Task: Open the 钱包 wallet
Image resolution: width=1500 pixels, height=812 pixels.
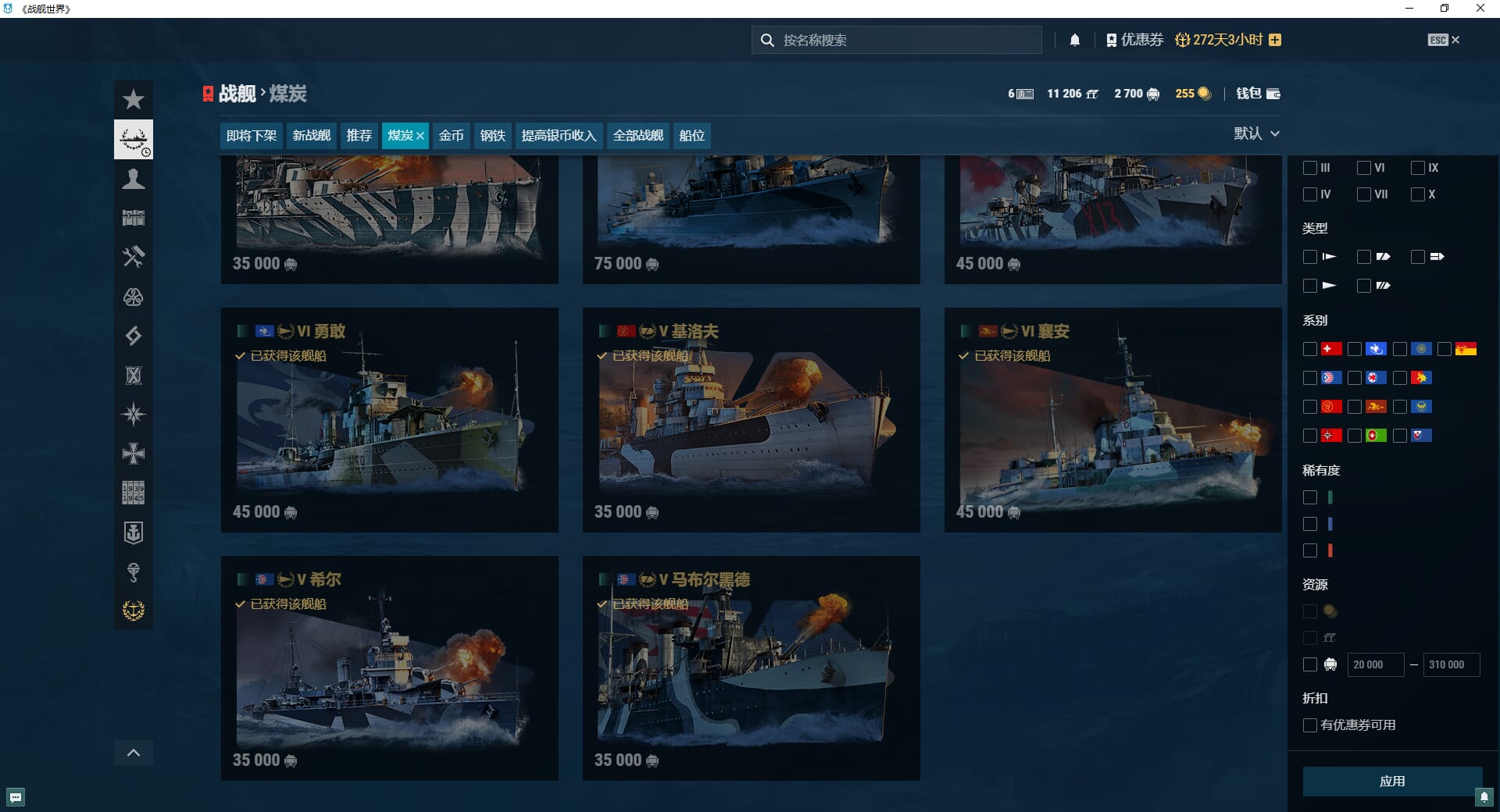Action: tap(1258, 94)
